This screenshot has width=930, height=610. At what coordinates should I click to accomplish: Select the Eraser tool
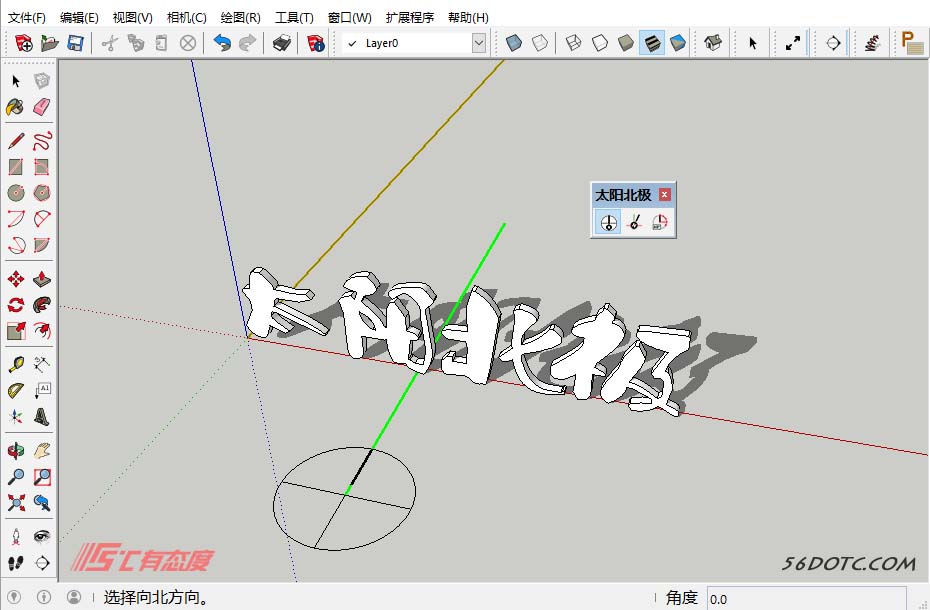[42, 107]
